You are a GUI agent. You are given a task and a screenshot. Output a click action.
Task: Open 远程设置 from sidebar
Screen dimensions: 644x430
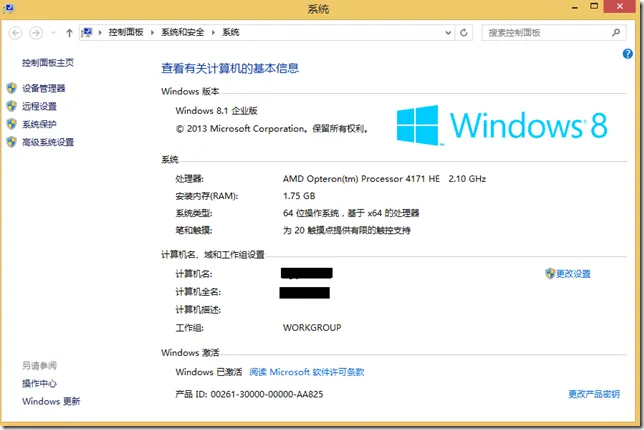39,106
